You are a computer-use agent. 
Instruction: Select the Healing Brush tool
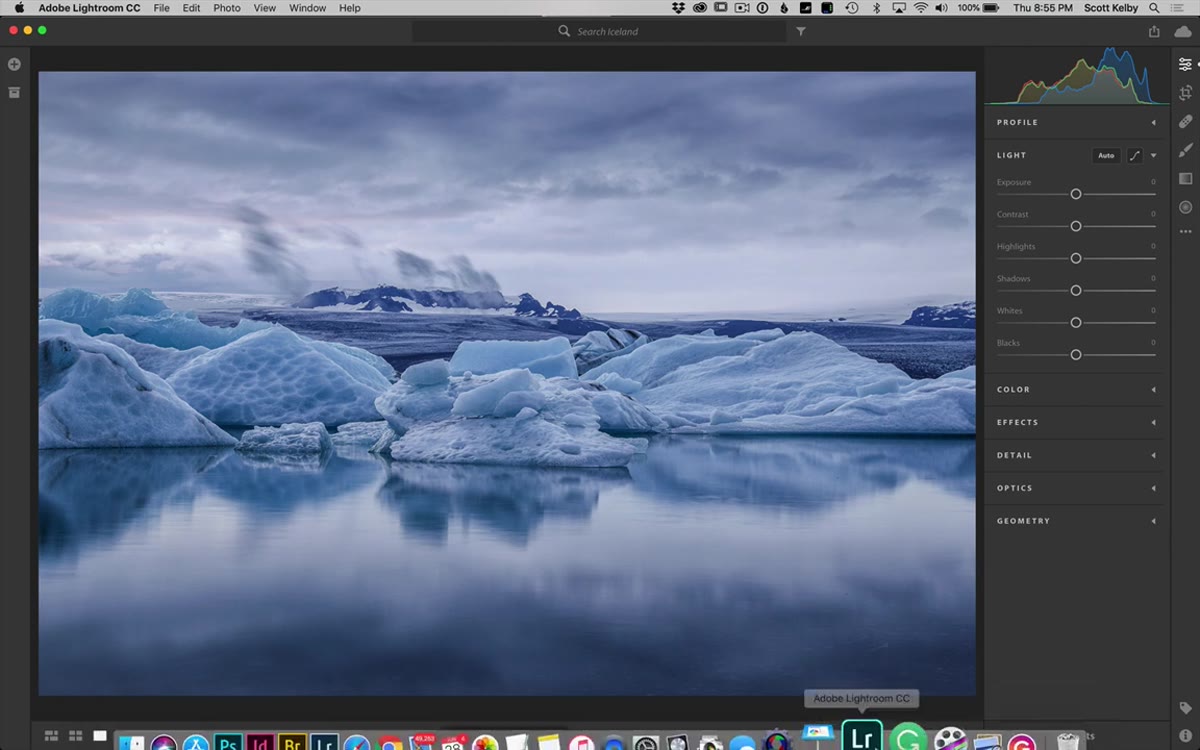[1185, 121]
